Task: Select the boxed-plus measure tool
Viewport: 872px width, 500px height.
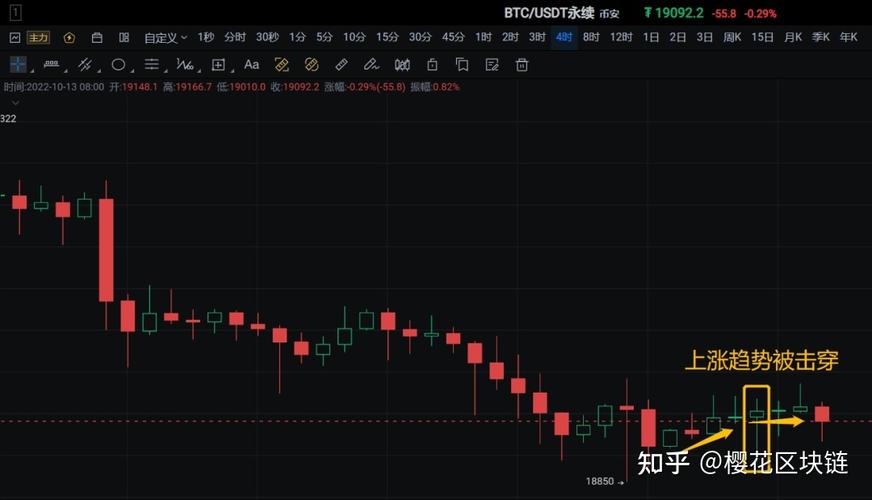Action: point(219,65)
